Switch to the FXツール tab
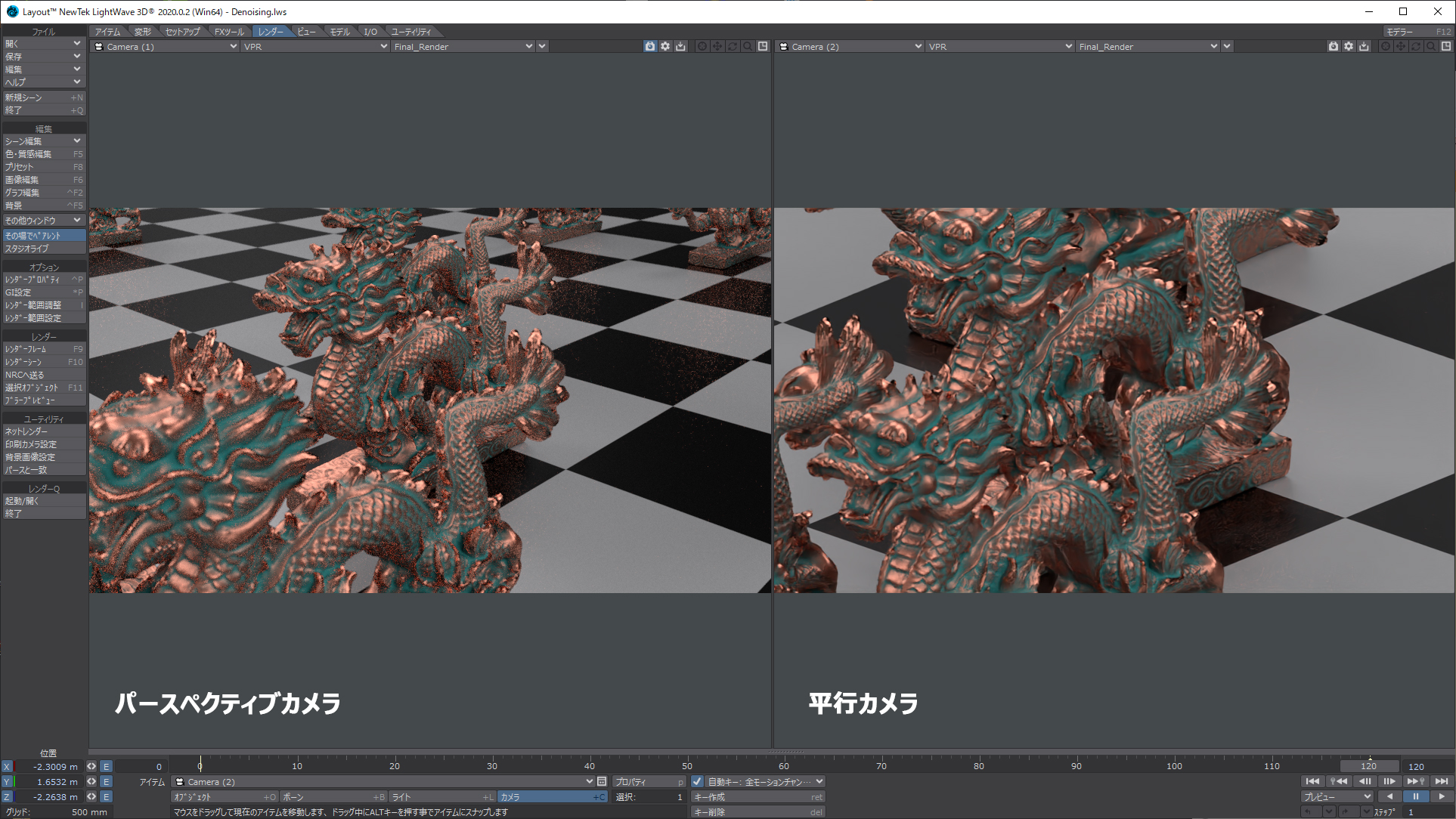 [x=229, y=32]
